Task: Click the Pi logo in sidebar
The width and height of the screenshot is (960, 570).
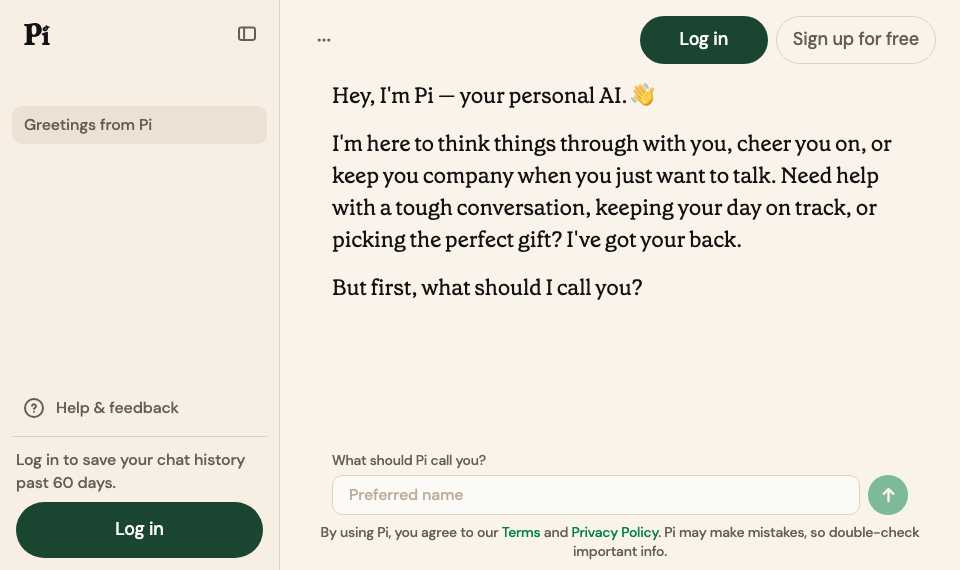Action: point(37,34)
